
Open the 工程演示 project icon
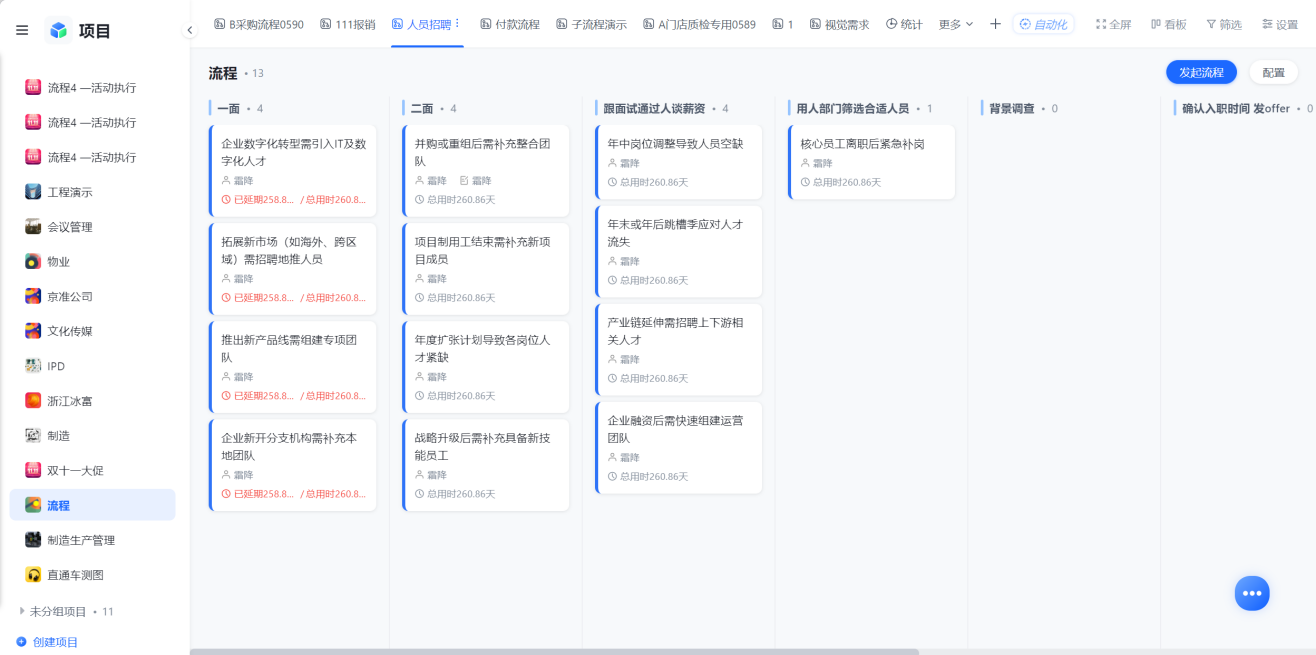[x=33, y=192]
